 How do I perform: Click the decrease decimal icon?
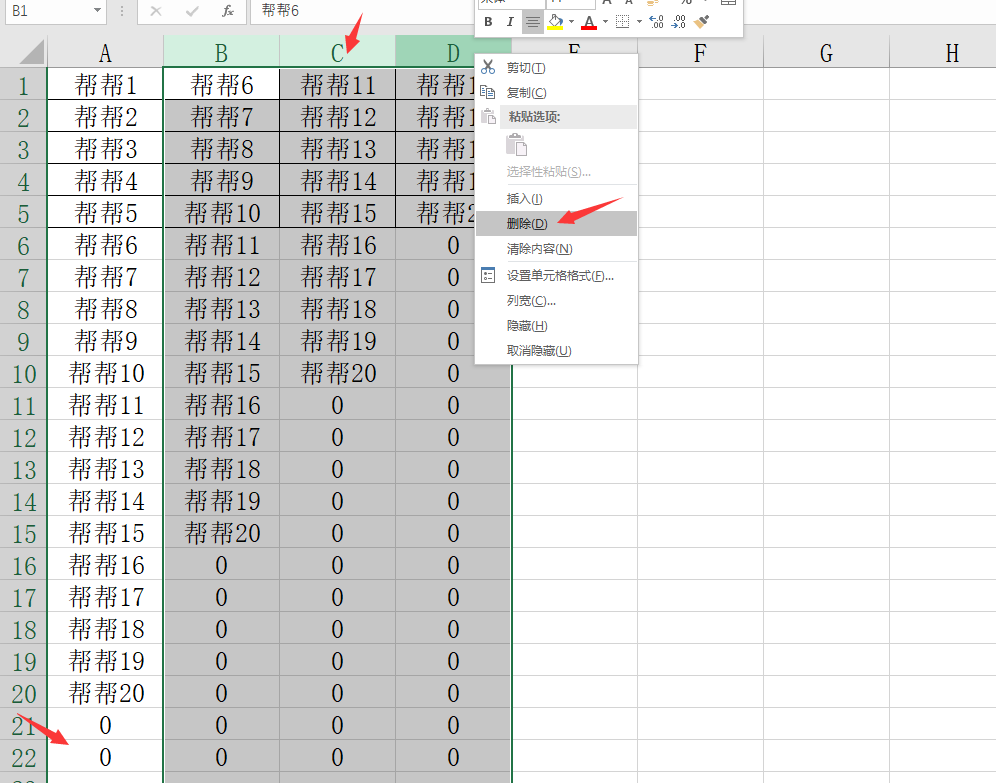click(x=679, y=22)
